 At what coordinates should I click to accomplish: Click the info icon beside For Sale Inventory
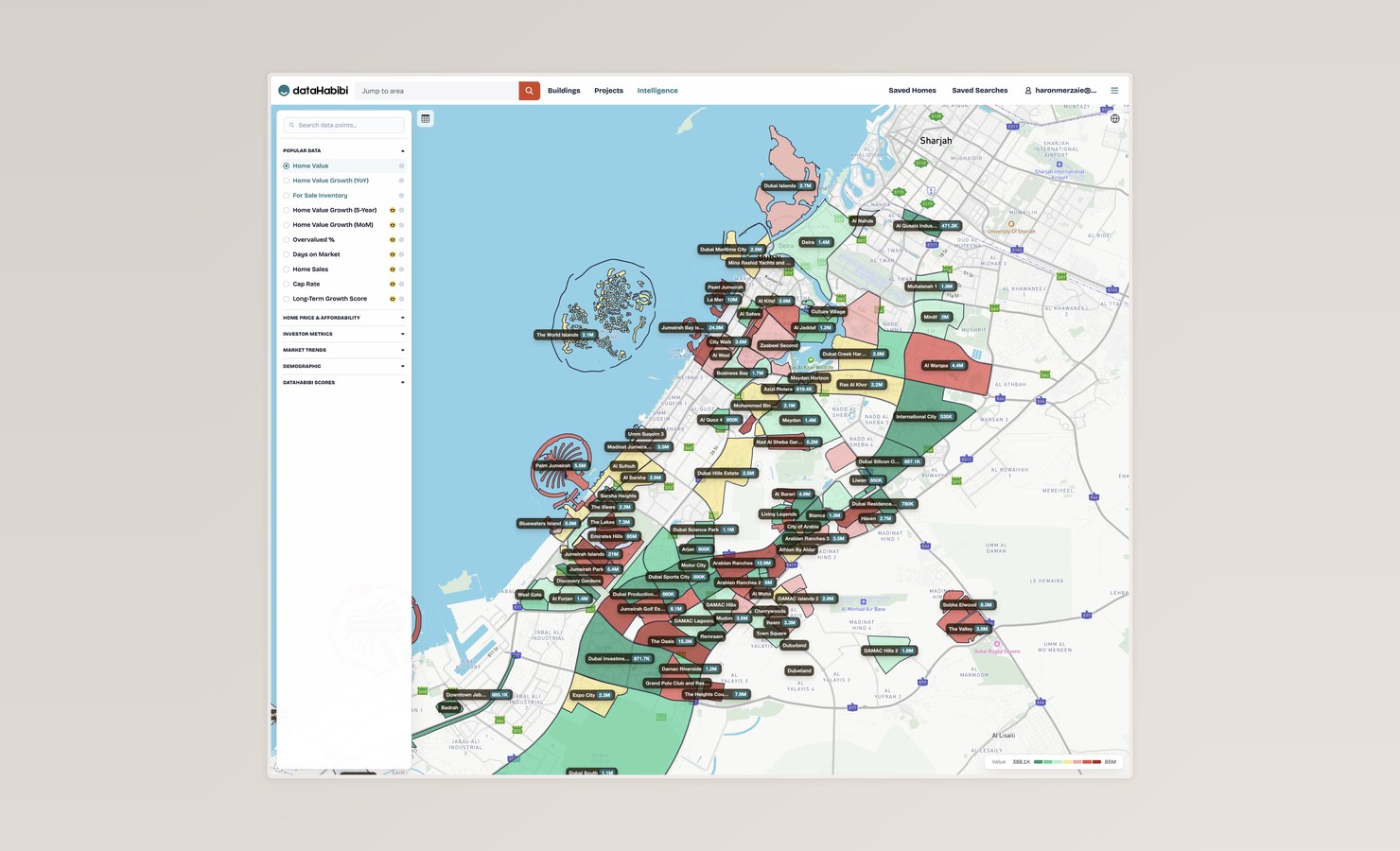401,196
